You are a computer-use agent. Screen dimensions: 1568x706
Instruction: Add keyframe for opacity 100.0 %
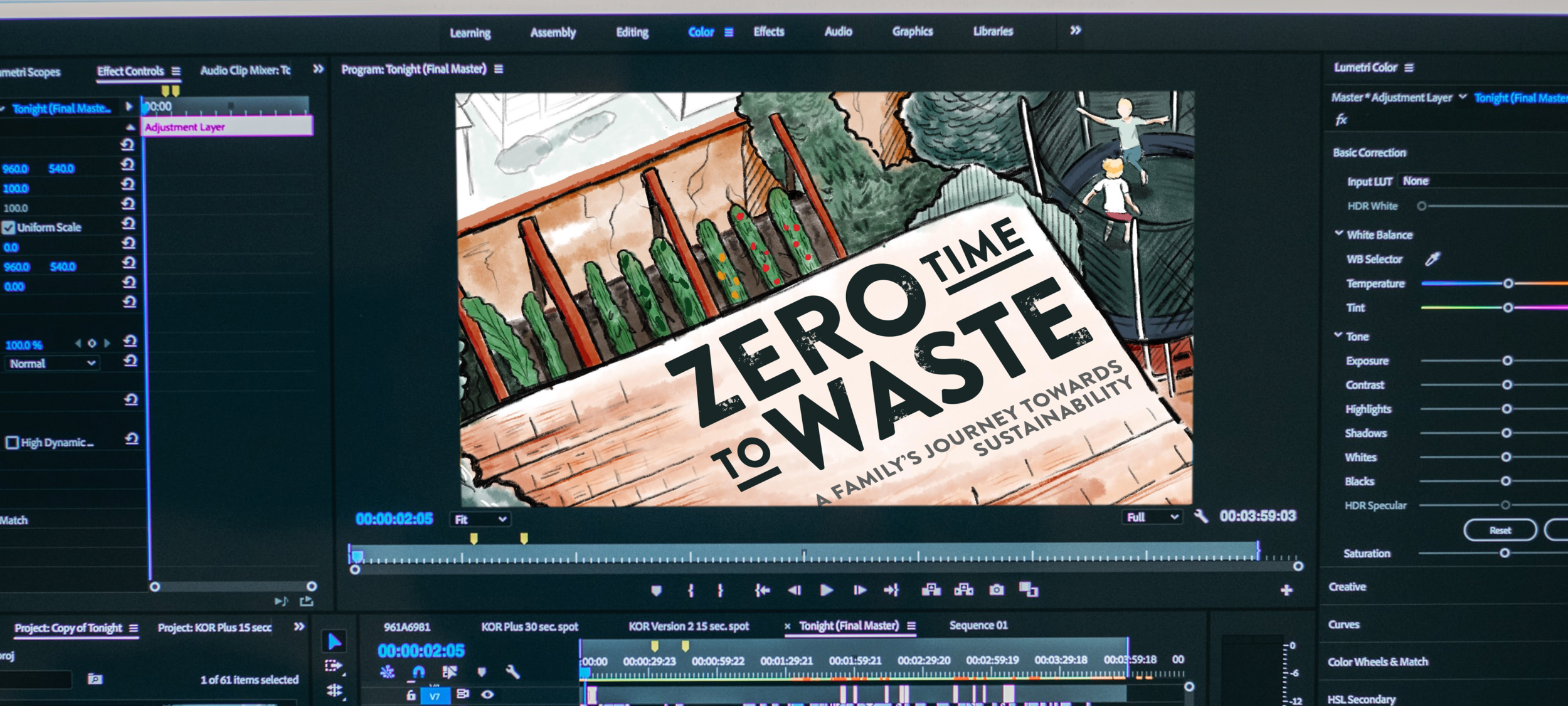tap(92, 344)
